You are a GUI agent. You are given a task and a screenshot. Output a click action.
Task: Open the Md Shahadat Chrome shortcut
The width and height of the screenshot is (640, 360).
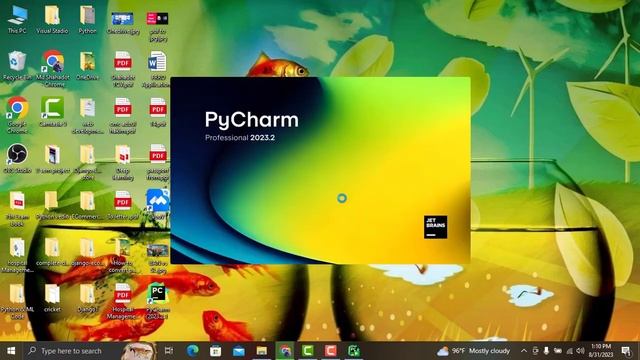point(53,68)
